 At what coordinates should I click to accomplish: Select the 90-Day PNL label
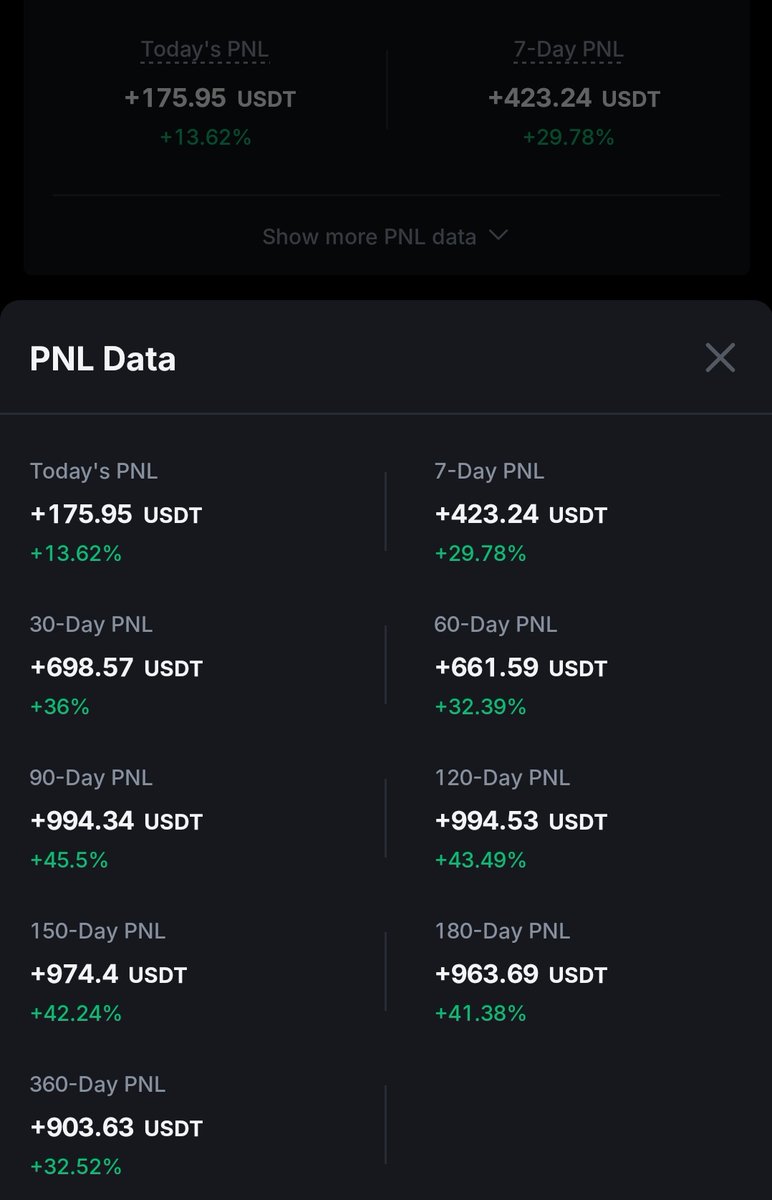pos(91,777)
